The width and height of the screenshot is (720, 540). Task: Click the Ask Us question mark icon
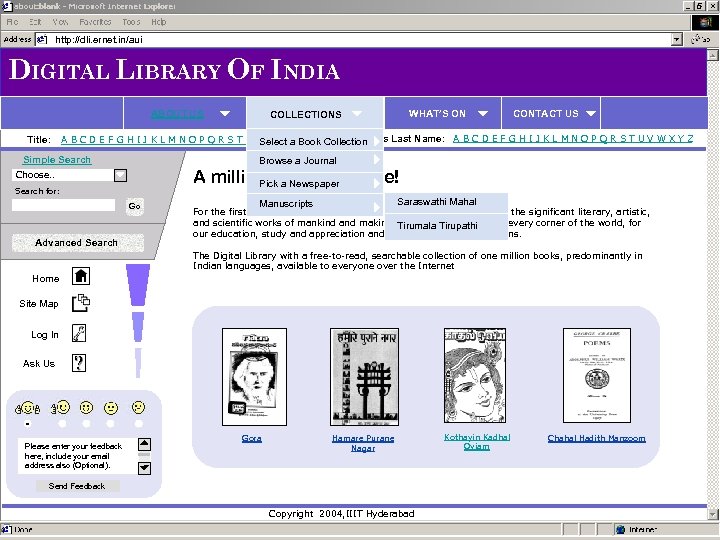coord(79,363)
